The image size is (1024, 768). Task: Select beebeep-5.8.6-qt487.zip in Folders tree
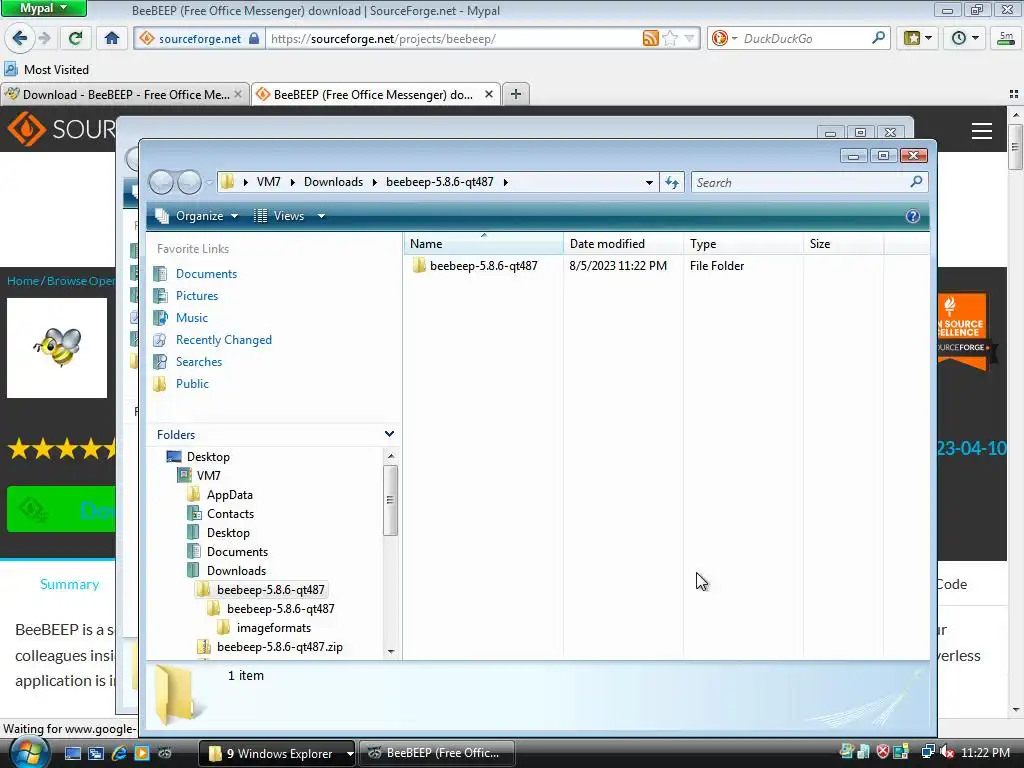tap(280, 647)
